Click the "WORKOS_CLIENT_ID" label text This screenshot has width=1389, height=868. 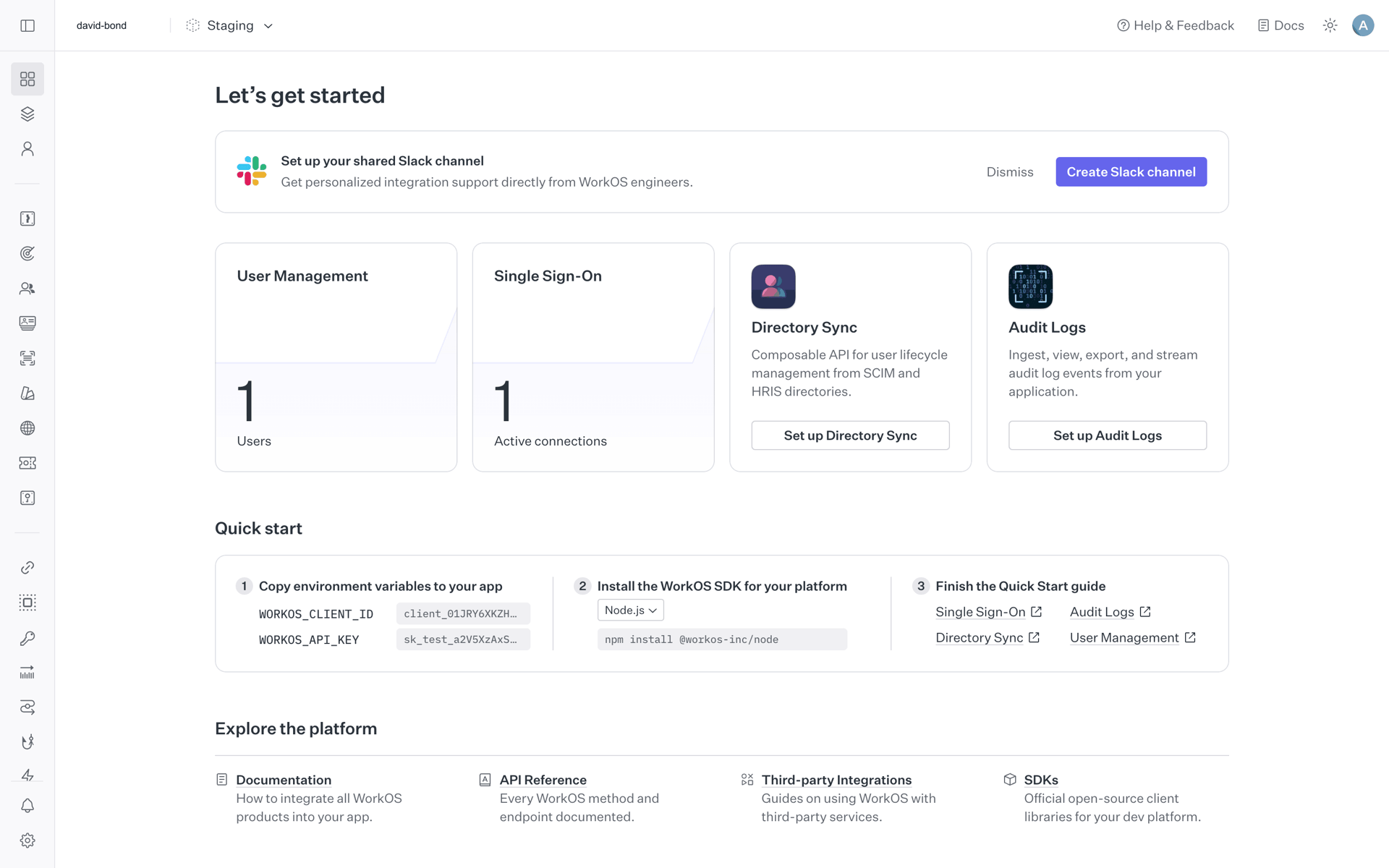(316, 614)
